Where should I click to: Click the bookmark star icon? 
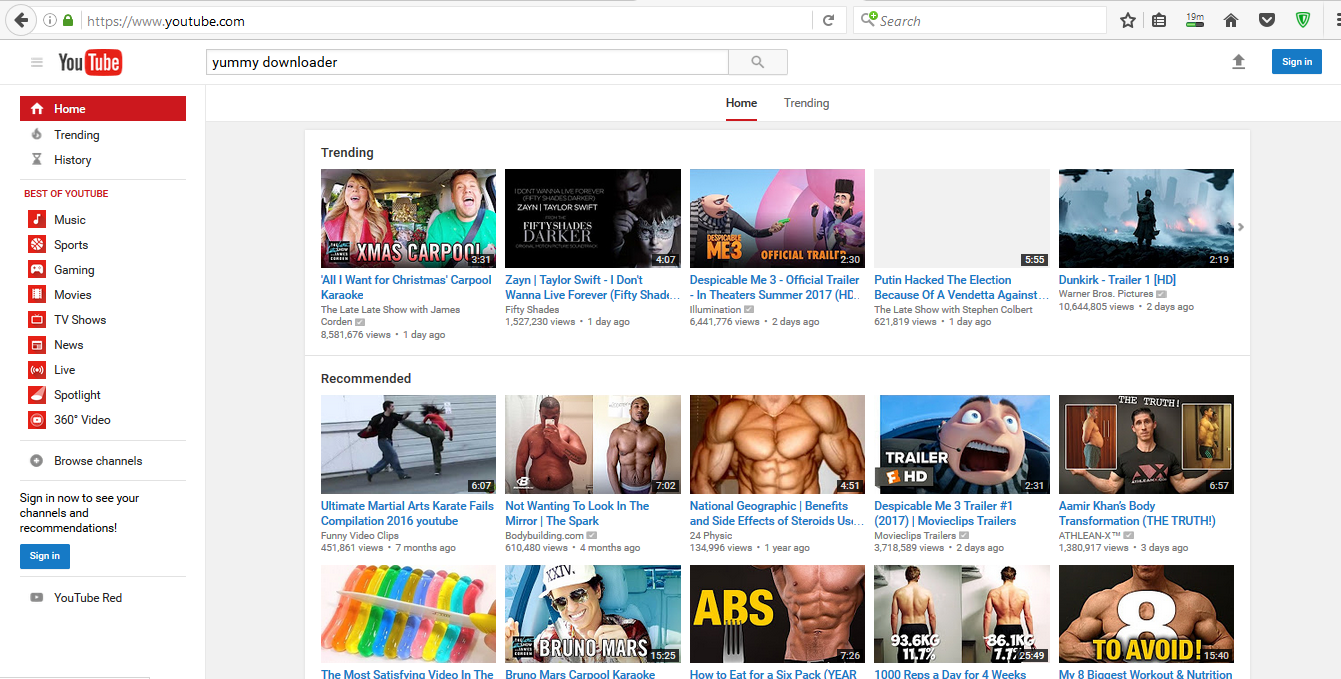1127,20
